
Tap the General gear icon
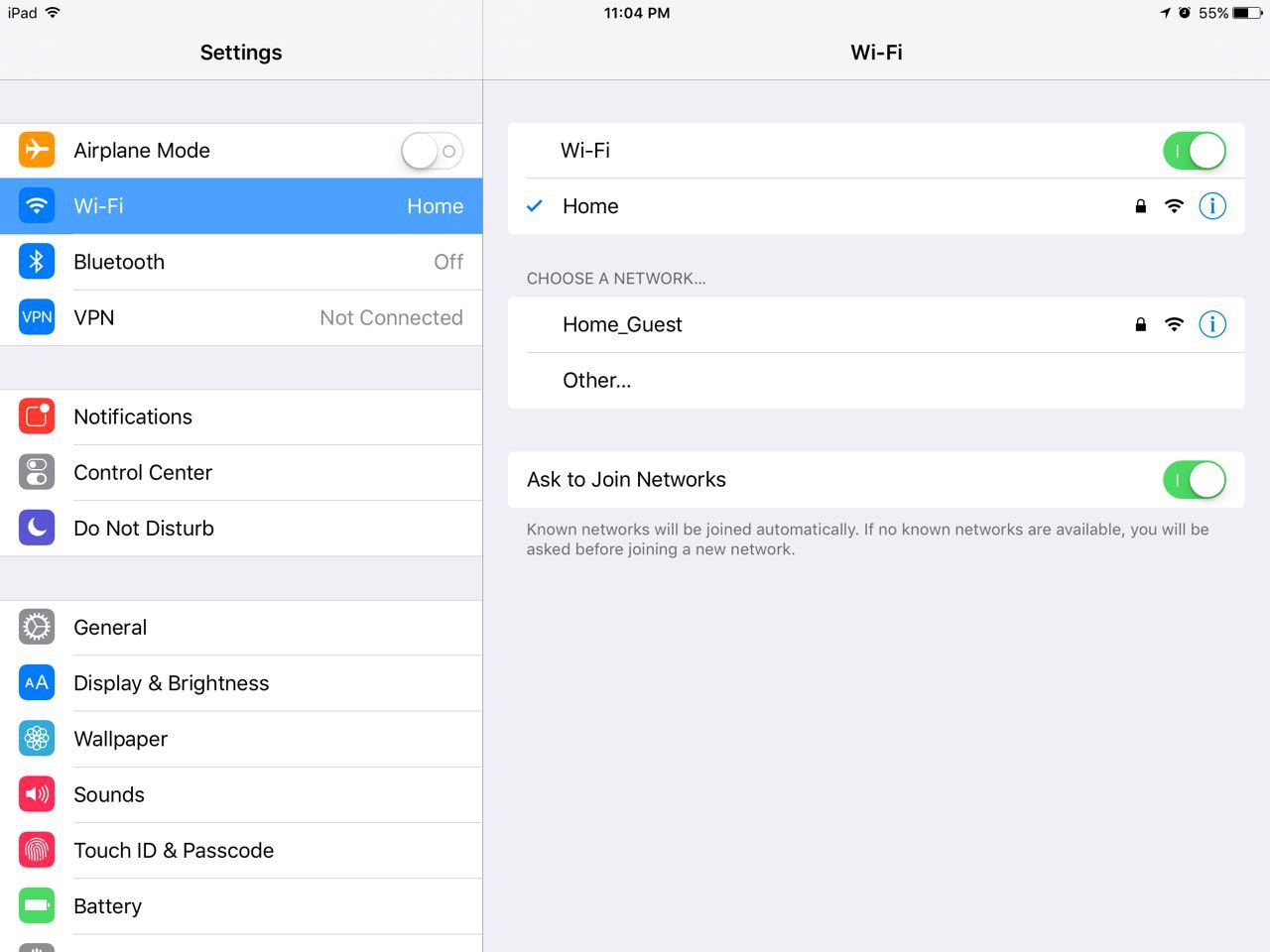[x=37, y=627]
